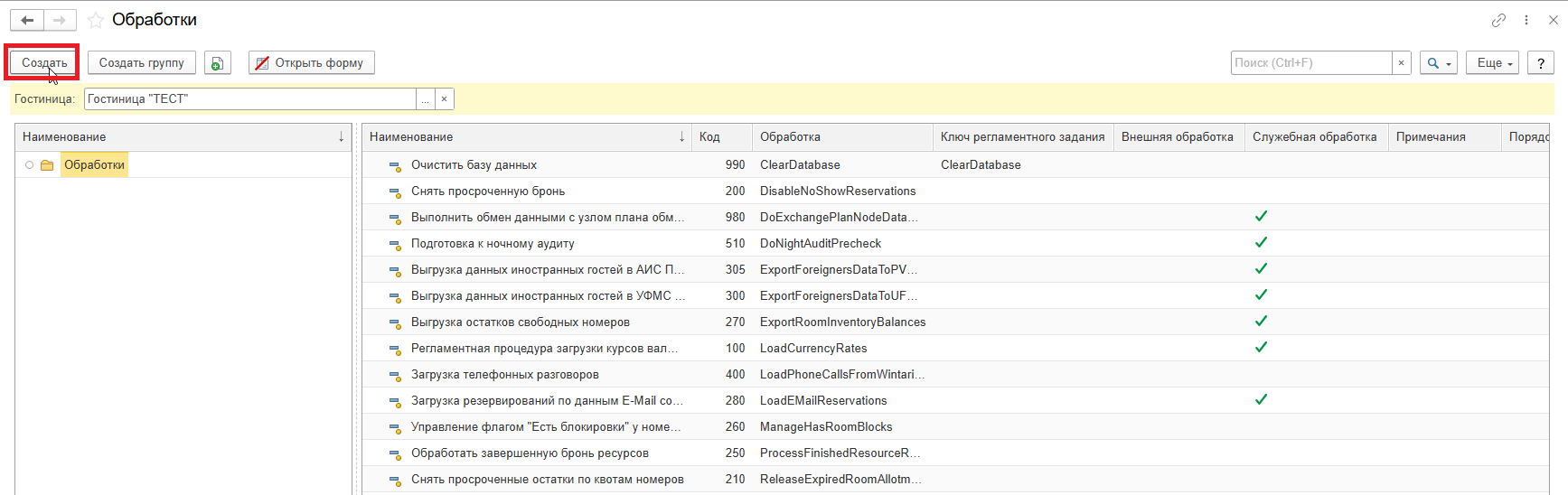
Task: Open the Открыть форму button
Action: click(311, 62)
